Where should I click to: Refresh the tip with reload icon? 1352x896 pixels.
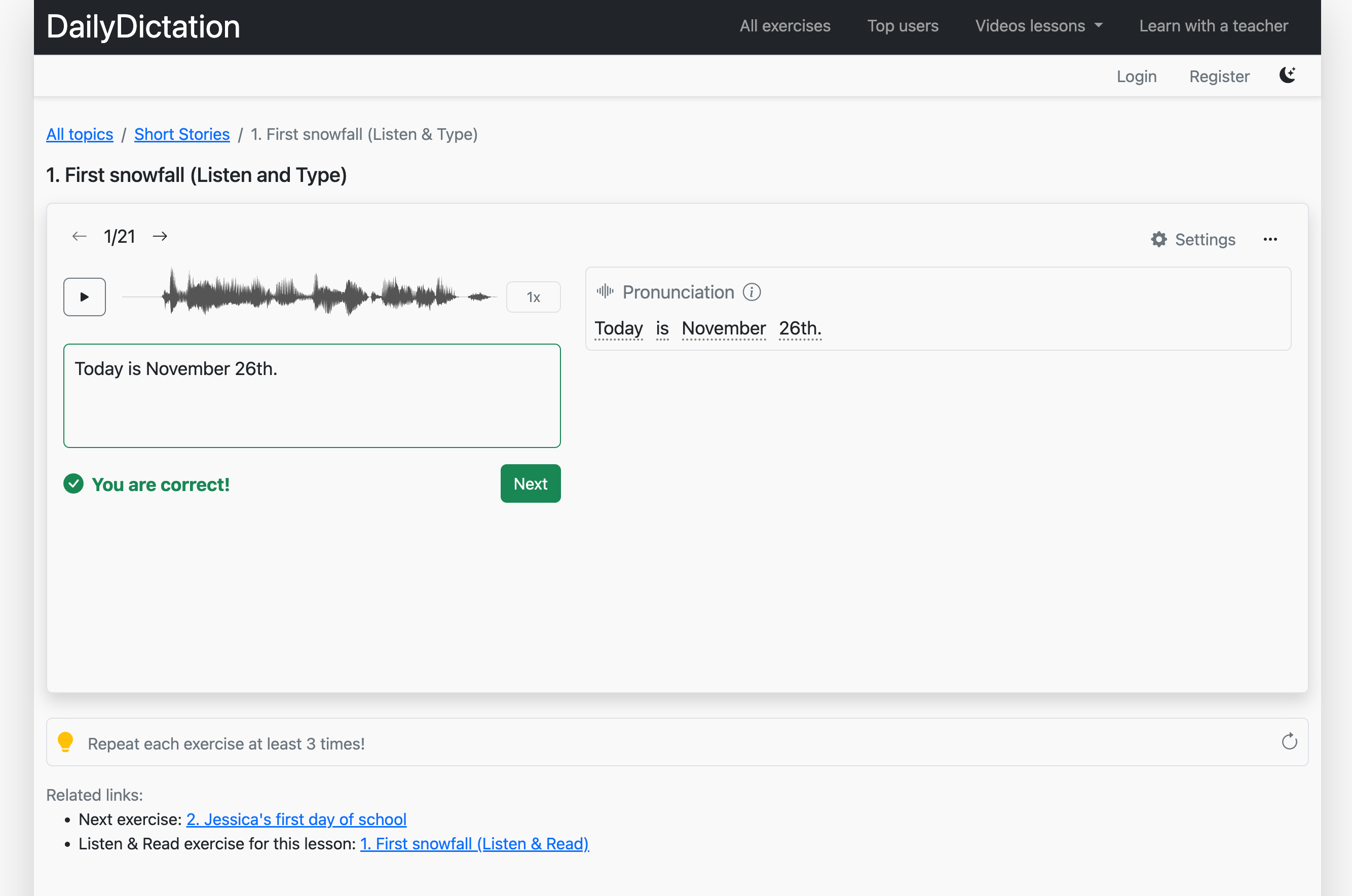pos(1289,742)
